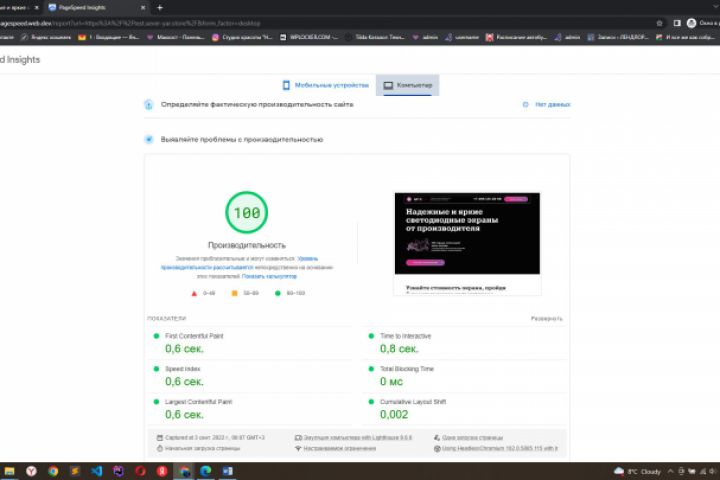Click the Largest Contentful Paint metric label
The height and width of the screenshot is (480, 720).
(198, 401)
